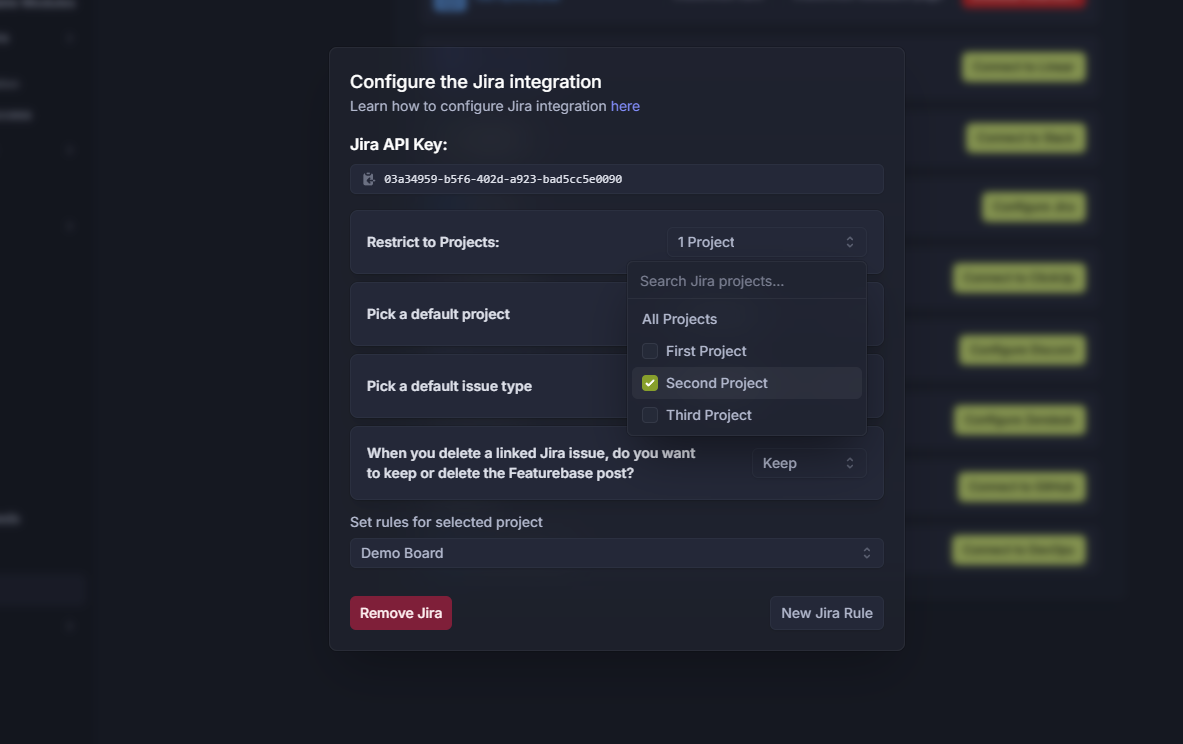The height and width of the screenshot is (744, 1183).
Task: Tick the Third Project checkbox
Action: 650,415
